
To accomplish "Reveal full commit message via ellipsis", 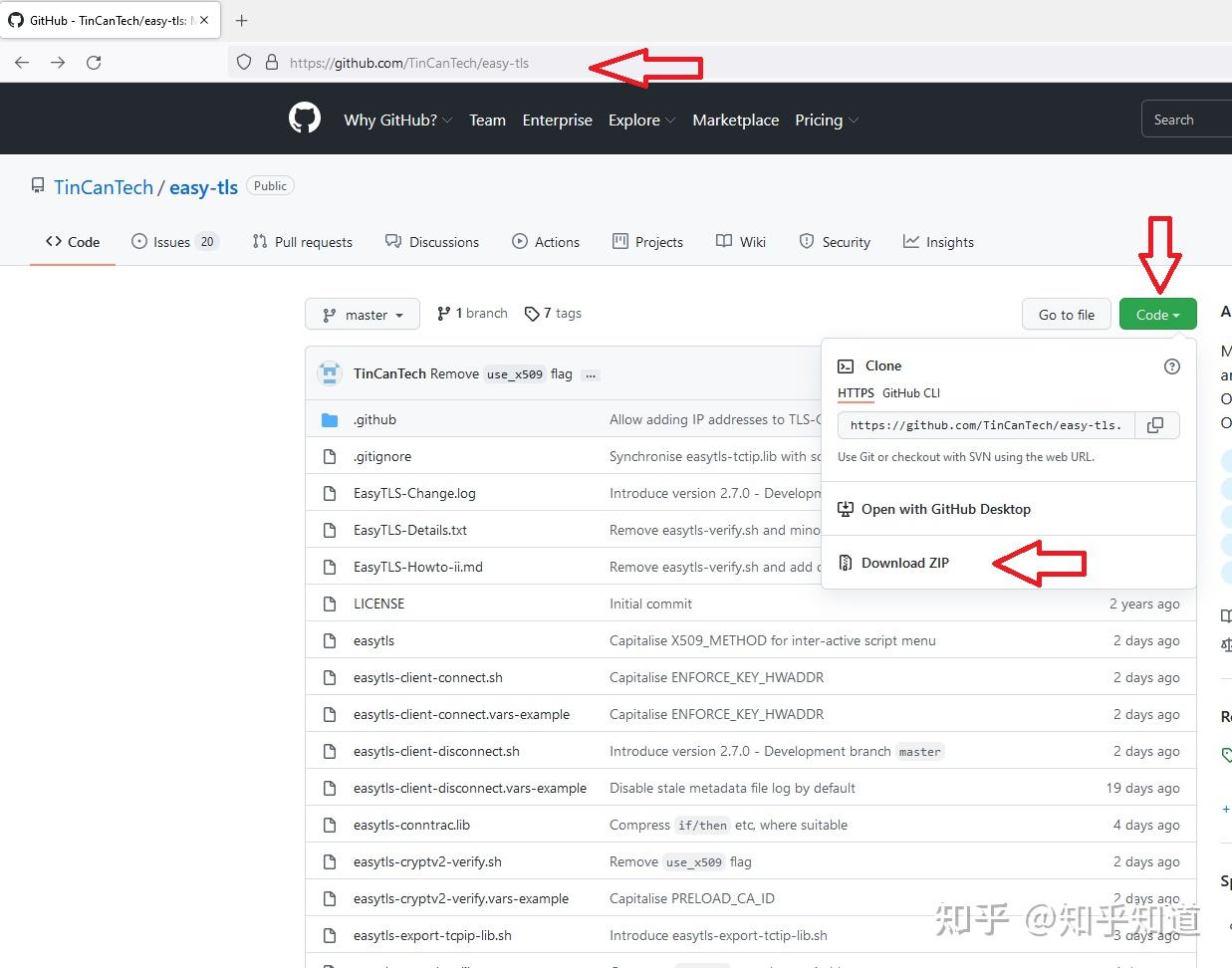I will 590,374.
